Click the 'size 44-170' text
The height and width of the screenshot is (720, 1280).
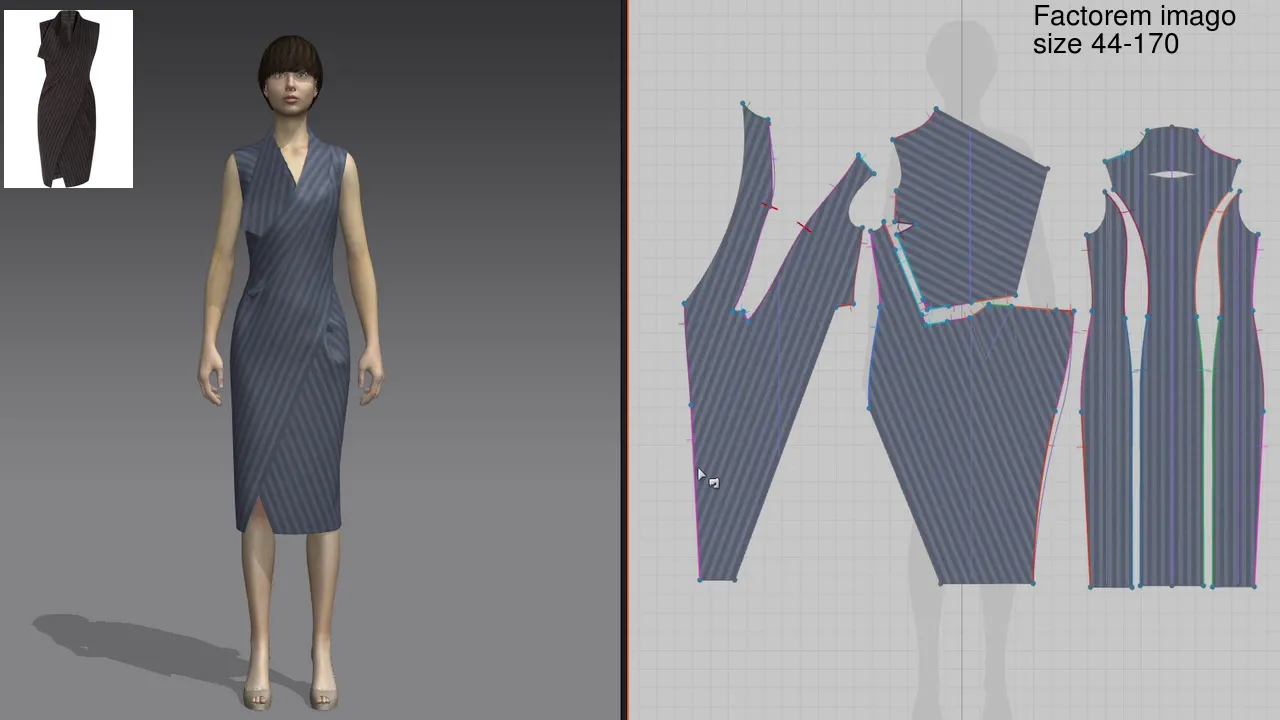point(1106,44)
